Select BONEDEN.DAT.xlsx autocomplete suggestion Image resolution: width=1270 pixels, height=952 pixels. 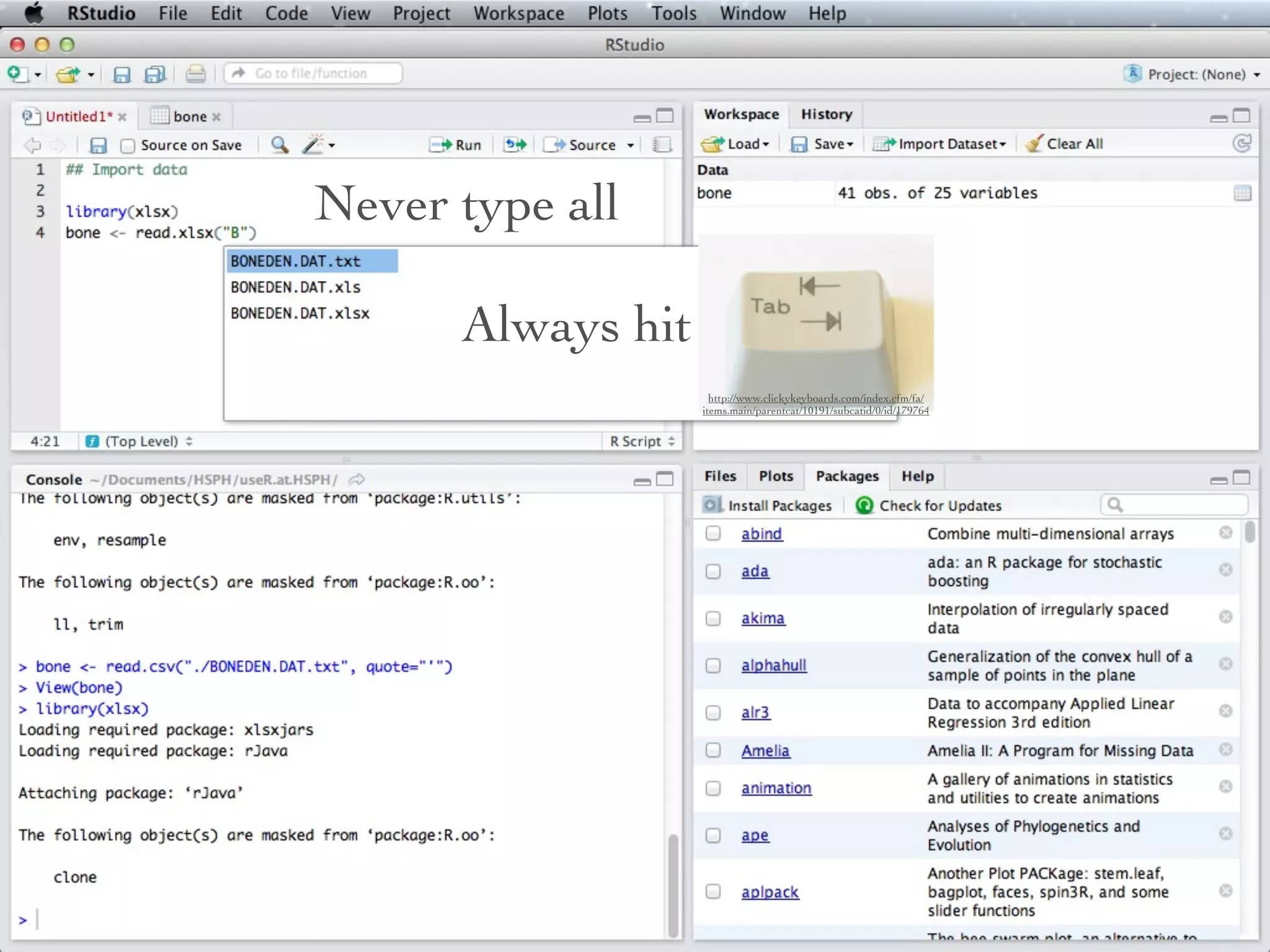tap(300, 314)
